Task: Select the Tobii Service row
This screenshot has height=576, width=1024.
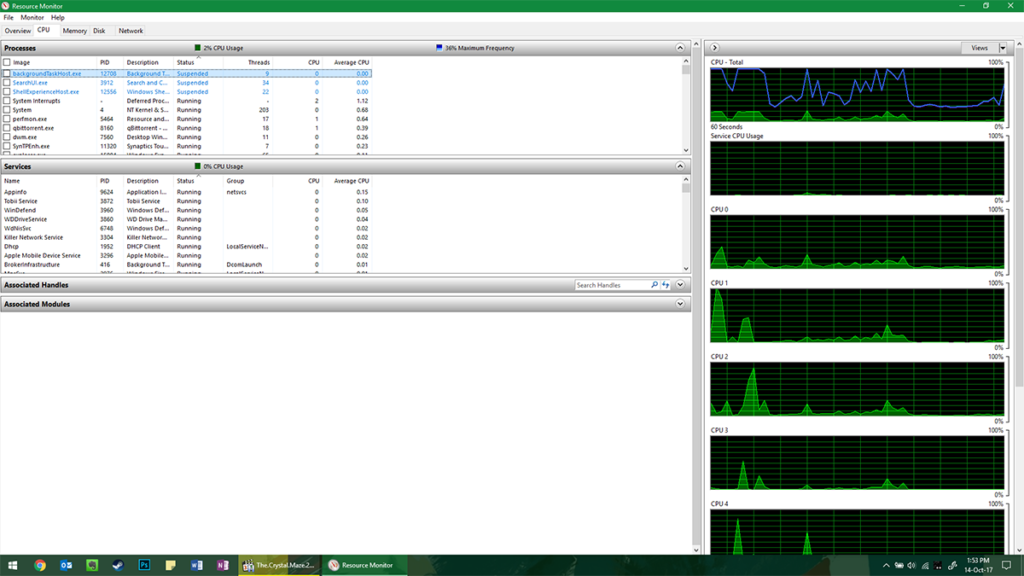Action: (21, 201)
